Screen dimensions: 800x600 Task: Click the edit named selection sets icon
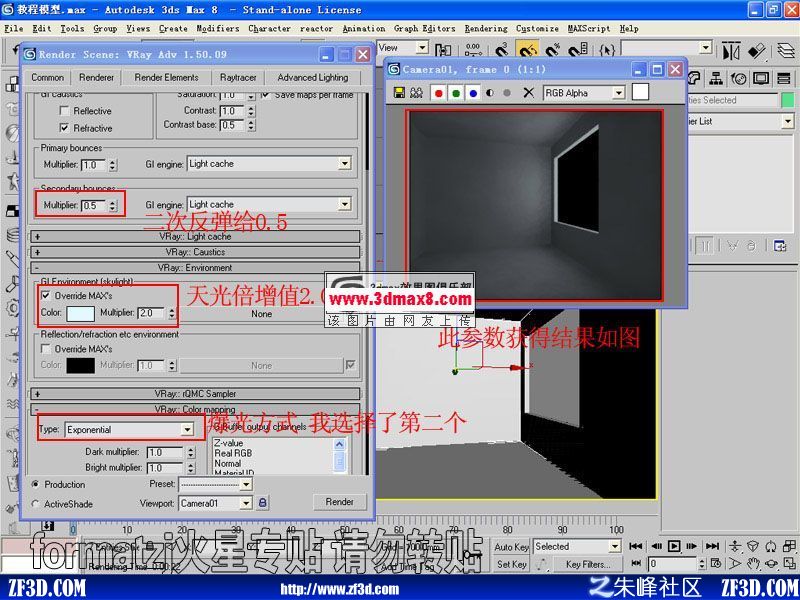pyautogui.click(x=607, y=49)
